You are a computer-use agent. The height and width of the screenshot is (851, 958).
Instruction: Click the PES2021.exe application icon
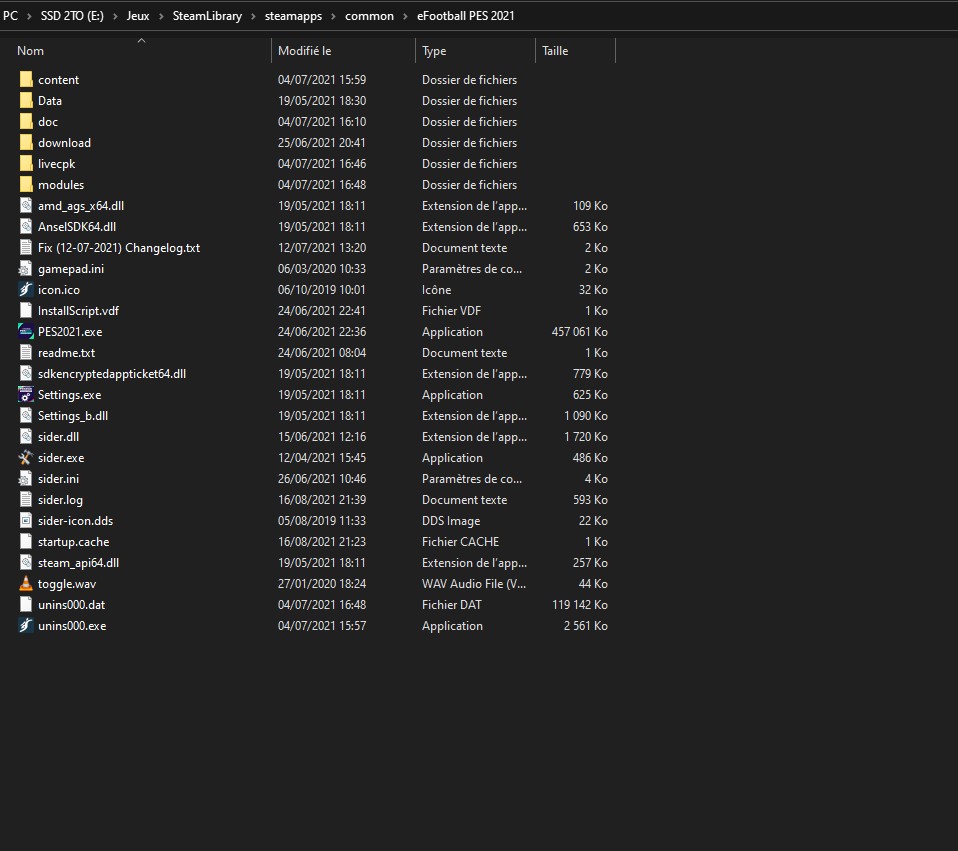point(26,332)
